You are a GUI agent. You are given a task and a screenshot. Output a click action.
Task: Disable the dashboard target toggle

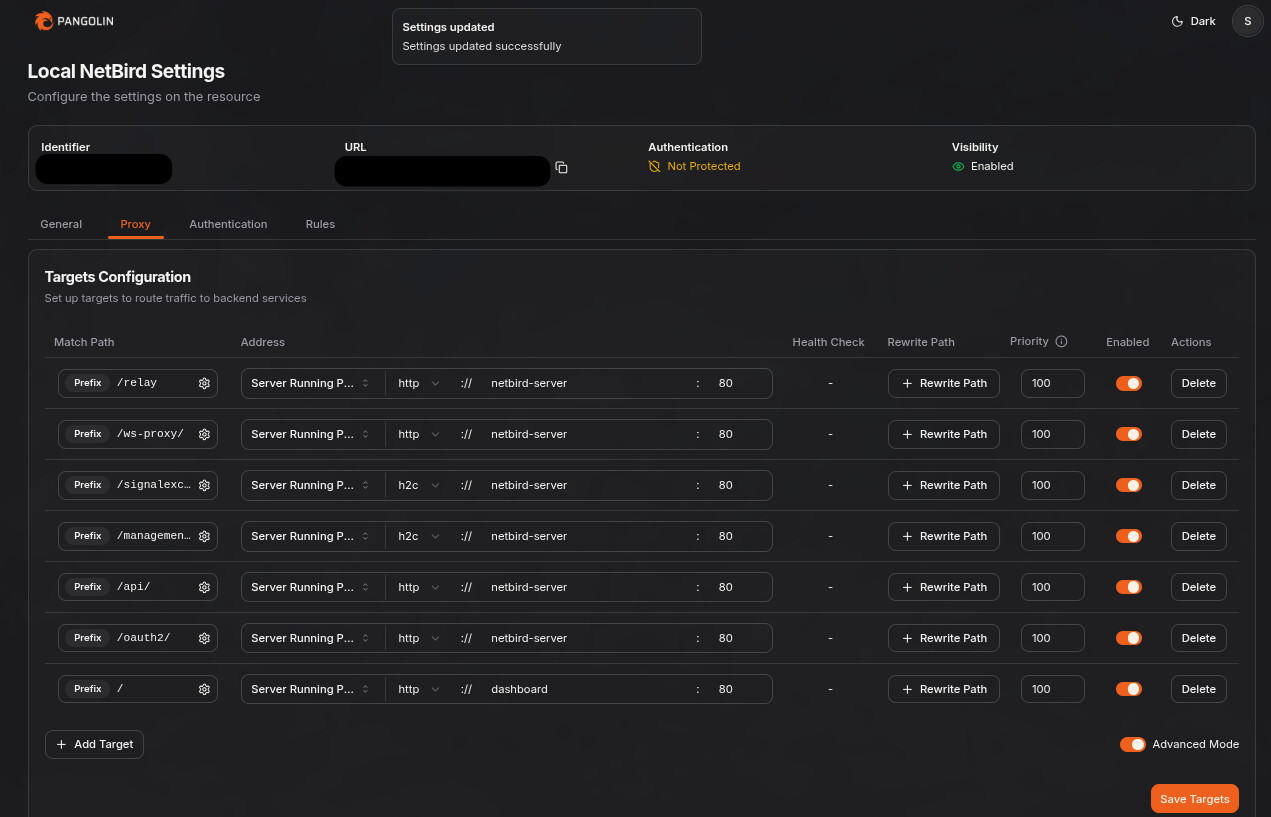[x=1128, y=689]
